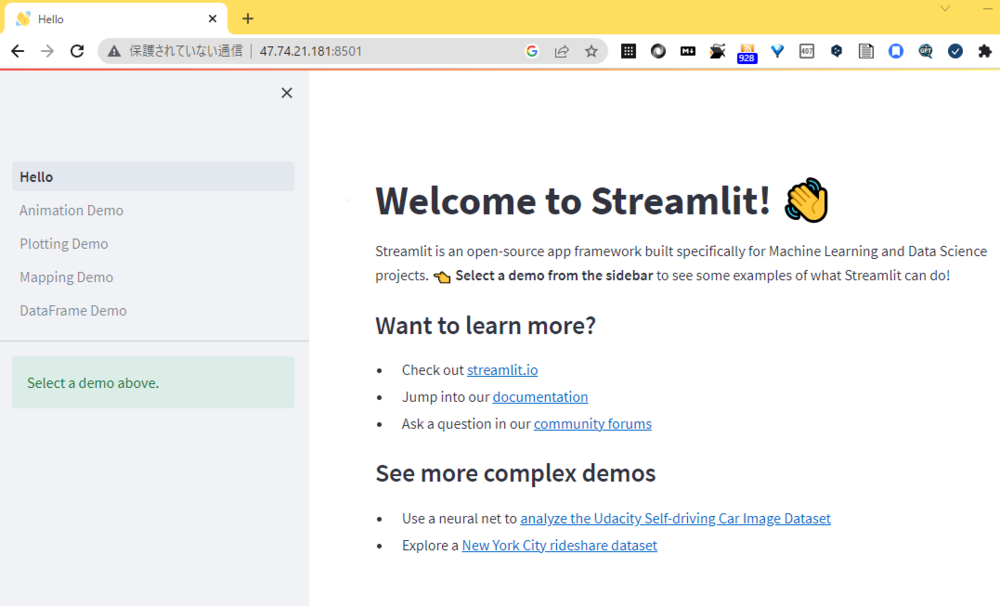Image resolution: width=1000 pixels, height=606 pixels.
Task: Open Plotting Demo from the sidebar
Action: (x=64, y=244)
